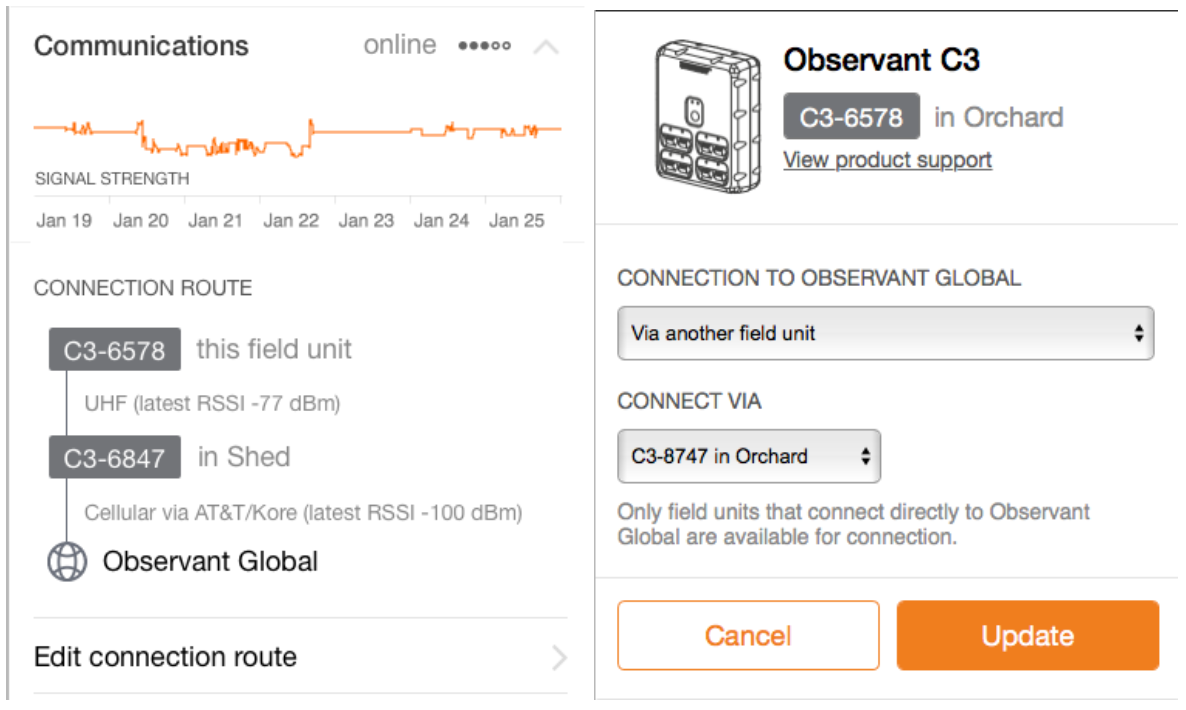Viewport: 1186px width, 710px height.
Task: Open Edit connection route
Action: click(x=166, y=657)
